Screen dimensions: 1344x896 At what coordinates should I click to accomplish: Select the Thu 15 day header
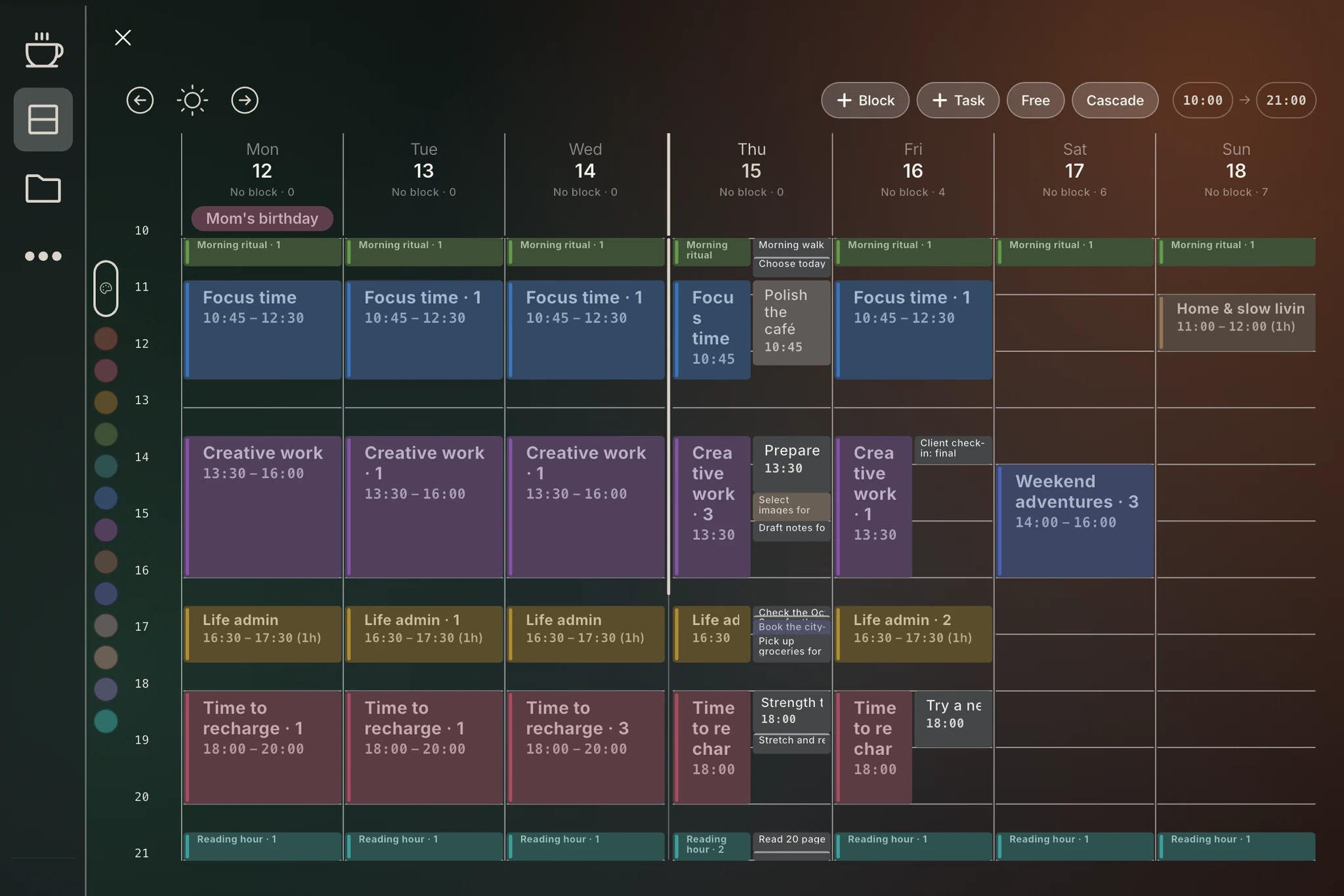(751, 169)
